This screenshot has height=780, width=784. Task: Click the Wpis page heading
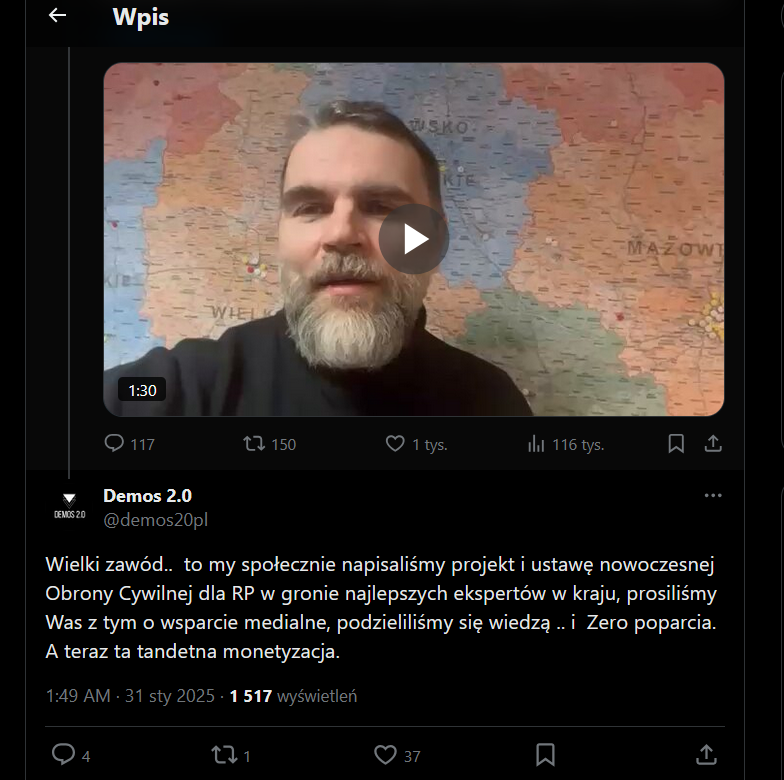(x=140, y=17)
